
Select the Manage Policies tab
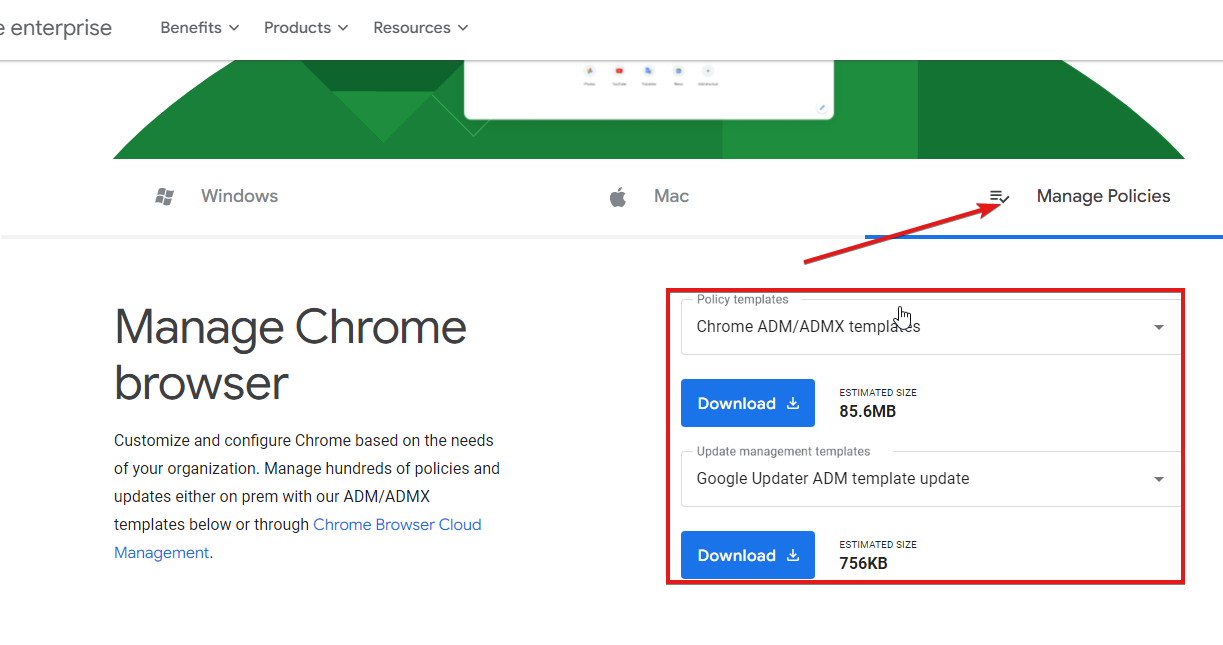1080,196
